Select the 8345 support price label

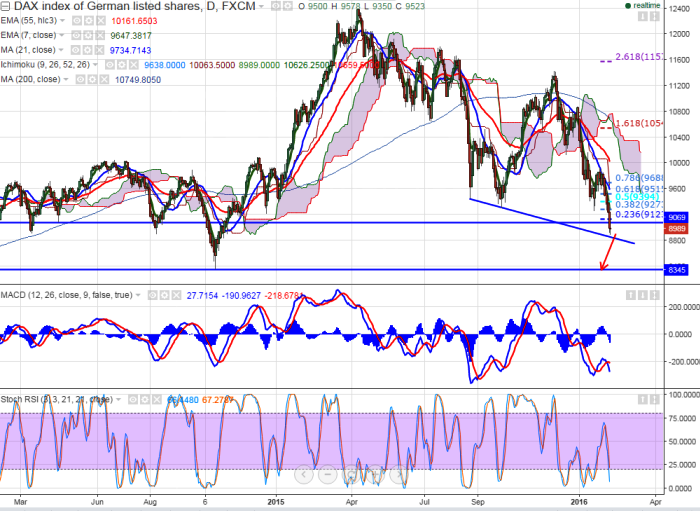click(677, 270)
